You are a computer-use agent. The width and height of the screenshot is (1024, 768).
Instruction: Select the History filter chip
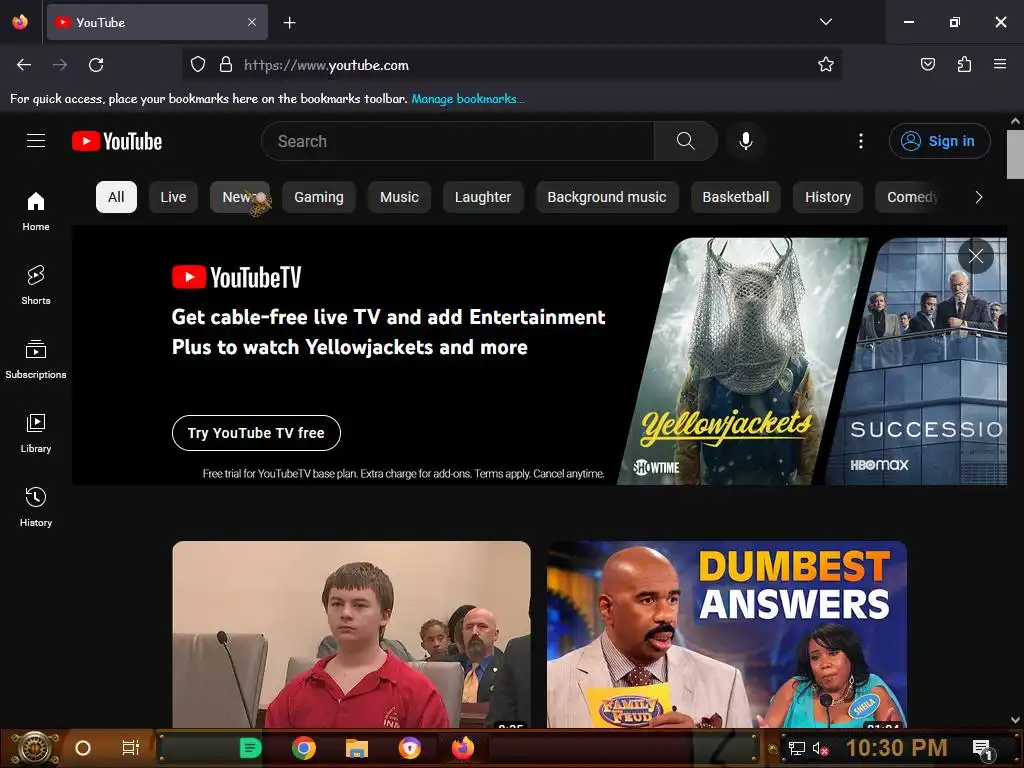pos(827,197)
